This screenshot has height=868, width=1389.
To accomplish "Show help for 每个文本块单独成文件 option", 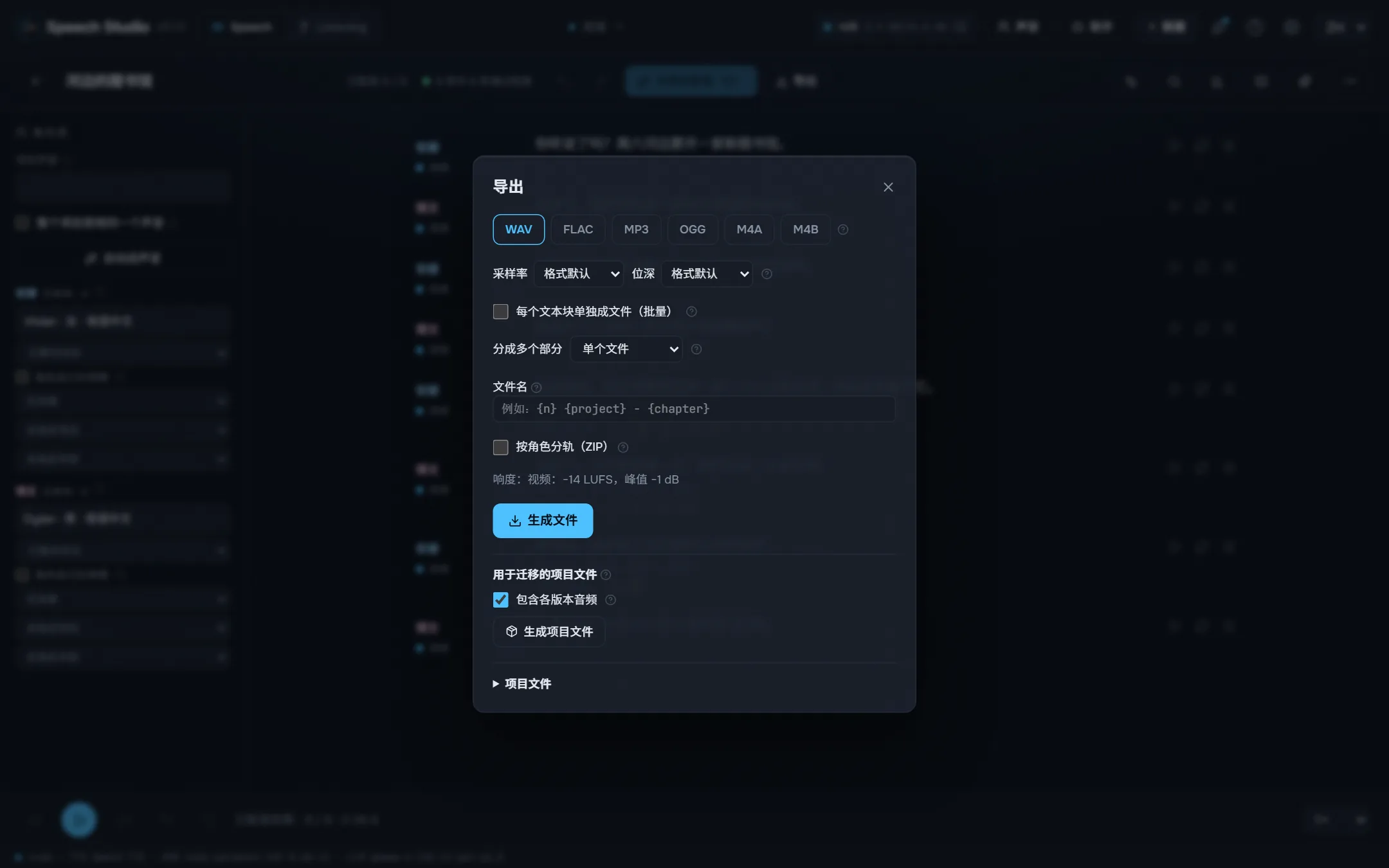I will pyautogui.click(x=691, y=312).
